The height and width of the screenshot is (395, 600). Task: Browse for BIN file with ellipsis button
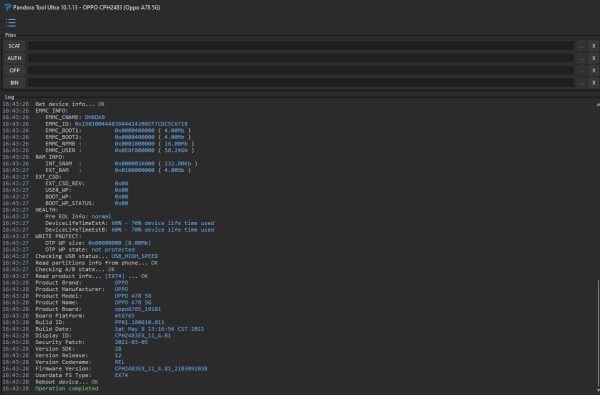click(x=581, y=83)
